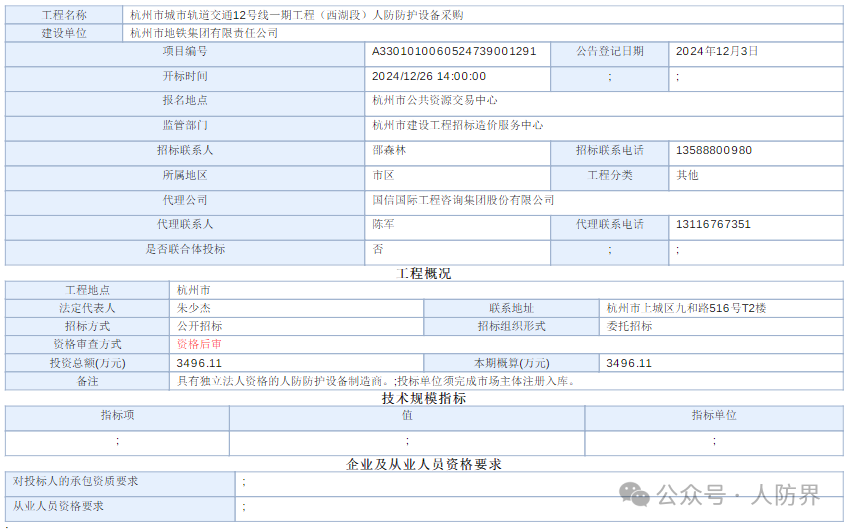Click the 招标联系人 label cell
The image size is (848, 529).
point(185,154)
